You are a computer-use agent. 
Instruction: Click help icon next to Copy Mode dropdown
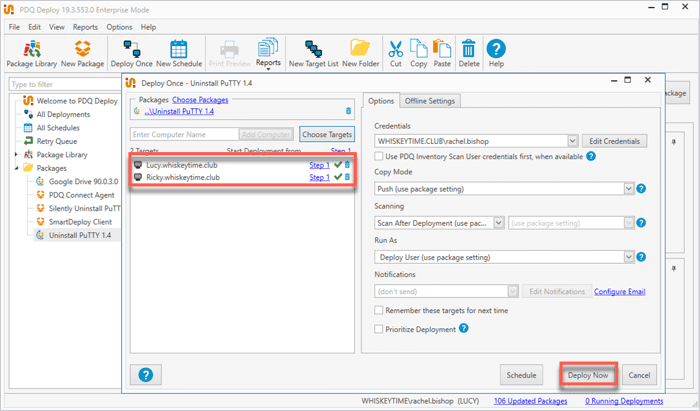(x=641, y=189)
